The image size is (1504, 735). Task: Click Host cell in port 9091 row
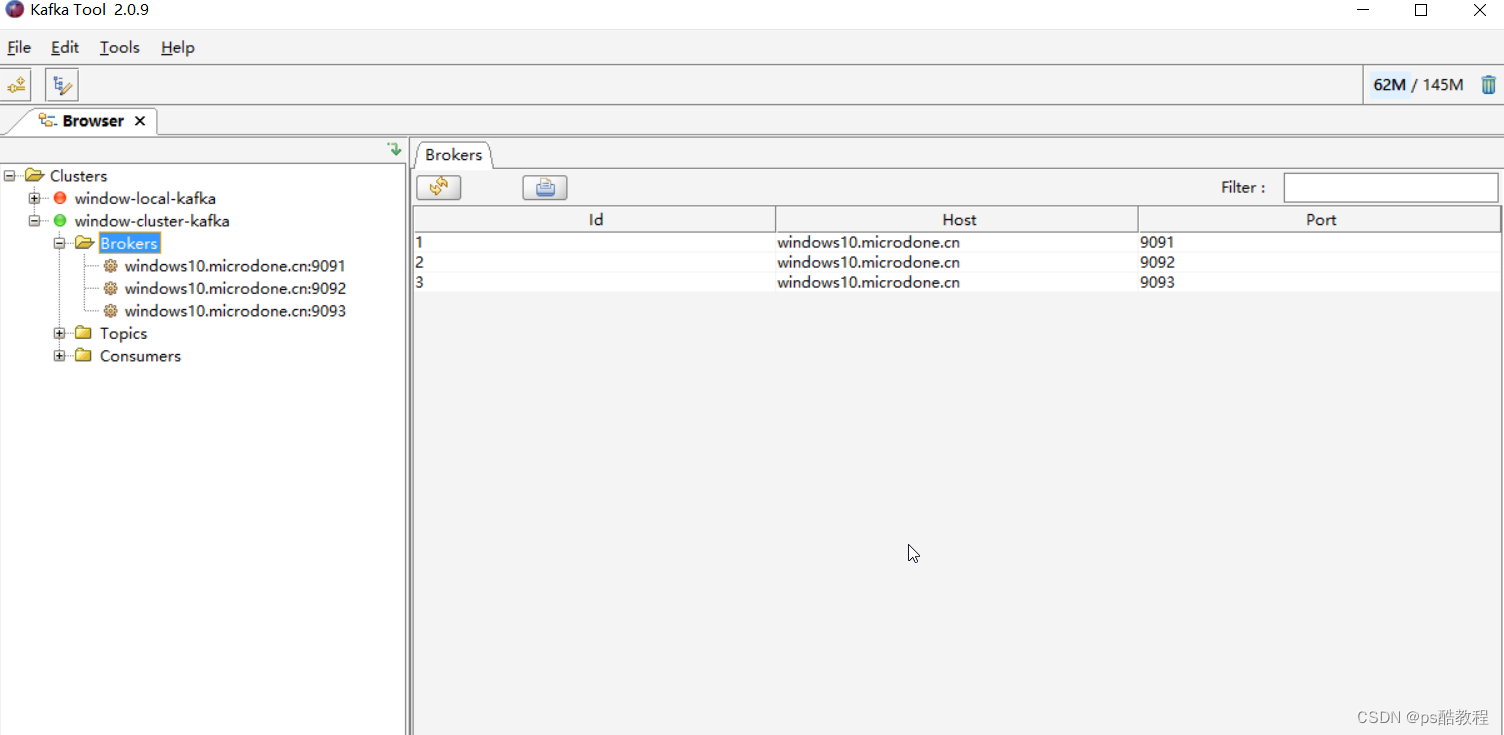click(x=957, y=242)
